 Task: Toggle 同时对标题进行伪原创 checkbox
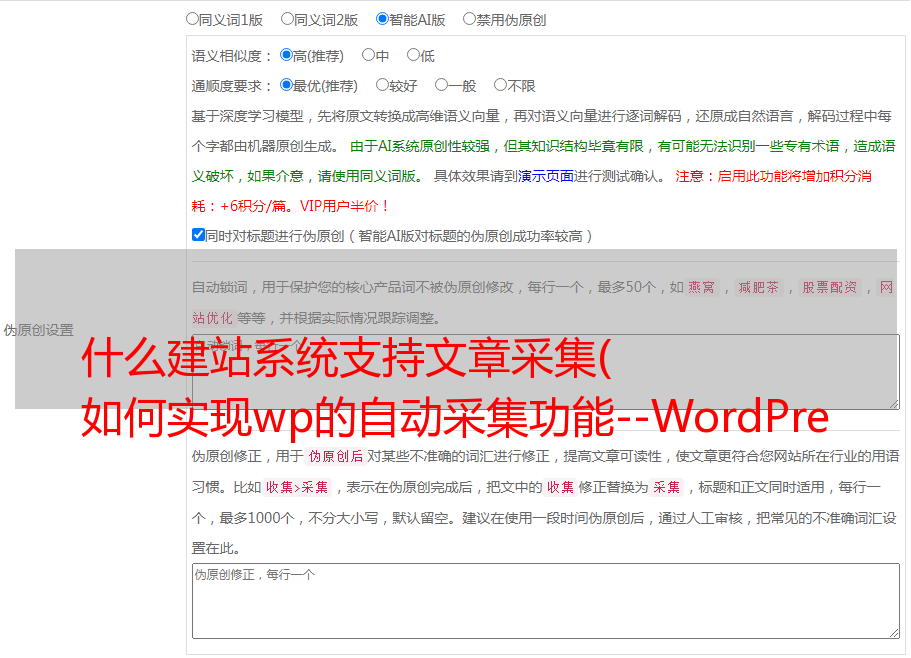[198, 235]
